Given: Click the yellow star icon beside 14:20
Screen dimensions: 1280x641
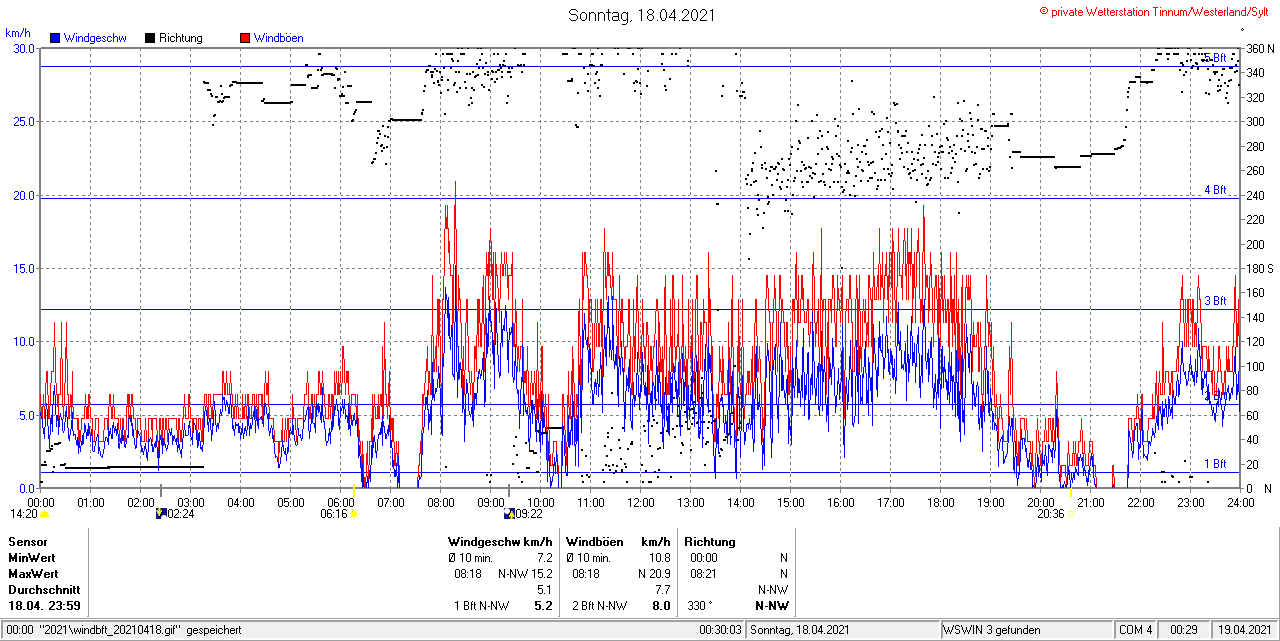Looking at the screenshot, I should click(45, 514).
